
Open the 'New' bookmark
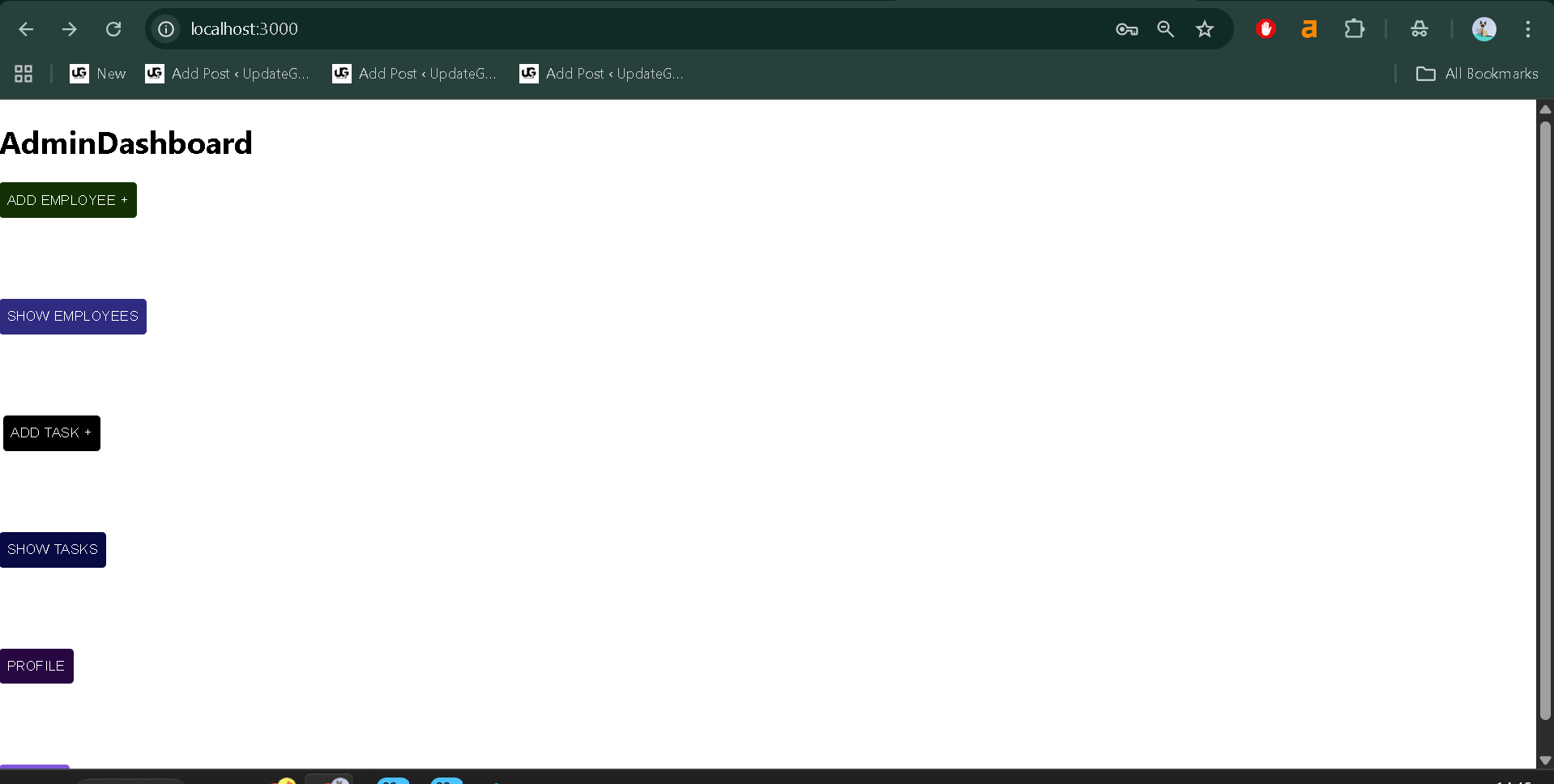[x=98, y=74]
